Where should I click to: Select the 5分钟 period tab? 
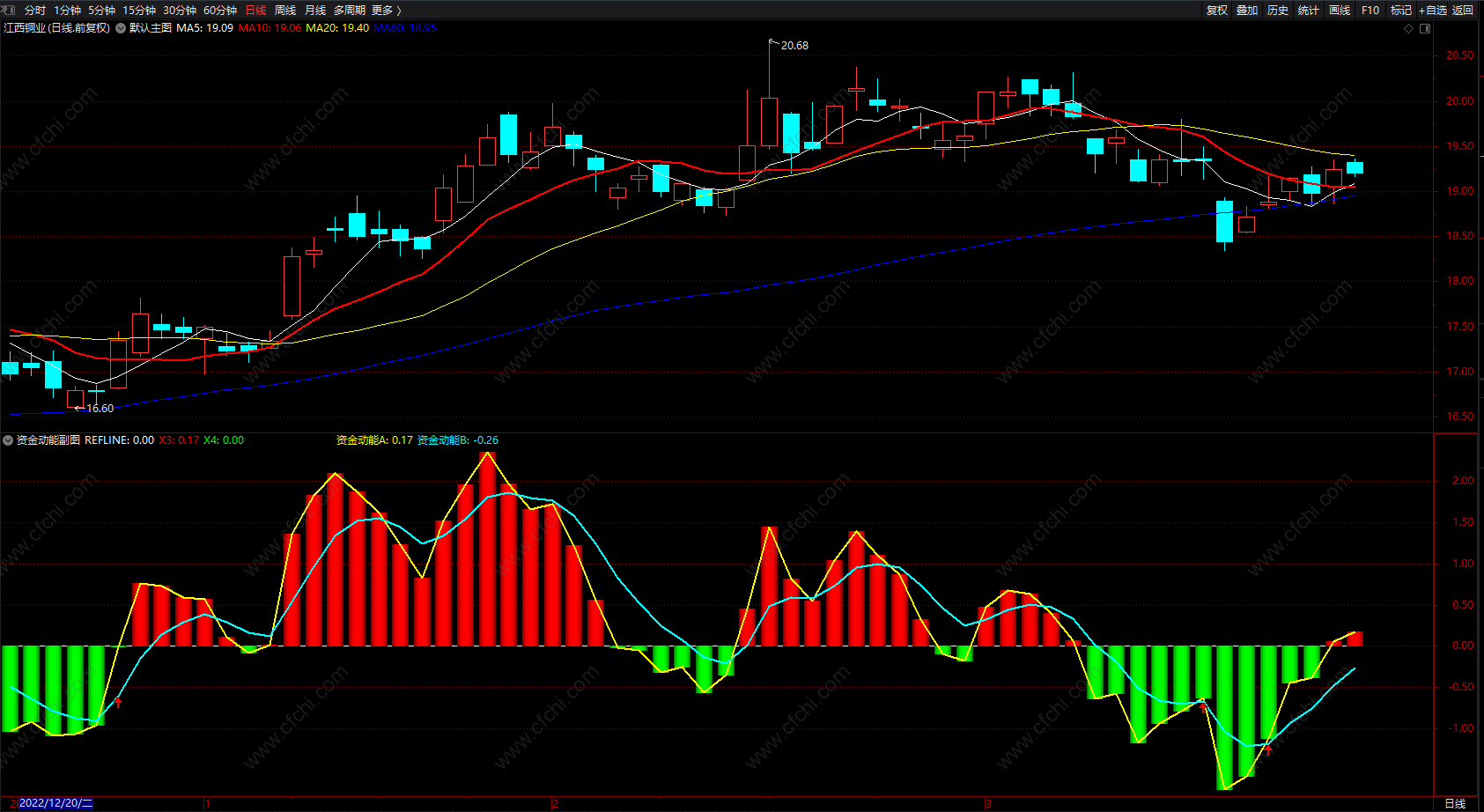[x=101, y=11]
